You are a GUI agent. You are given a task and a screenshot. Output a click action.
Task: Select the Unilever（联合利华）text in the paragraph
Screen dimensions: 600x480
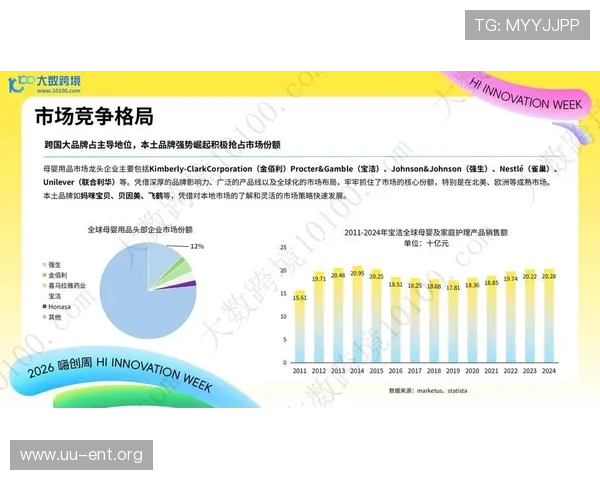80,182
